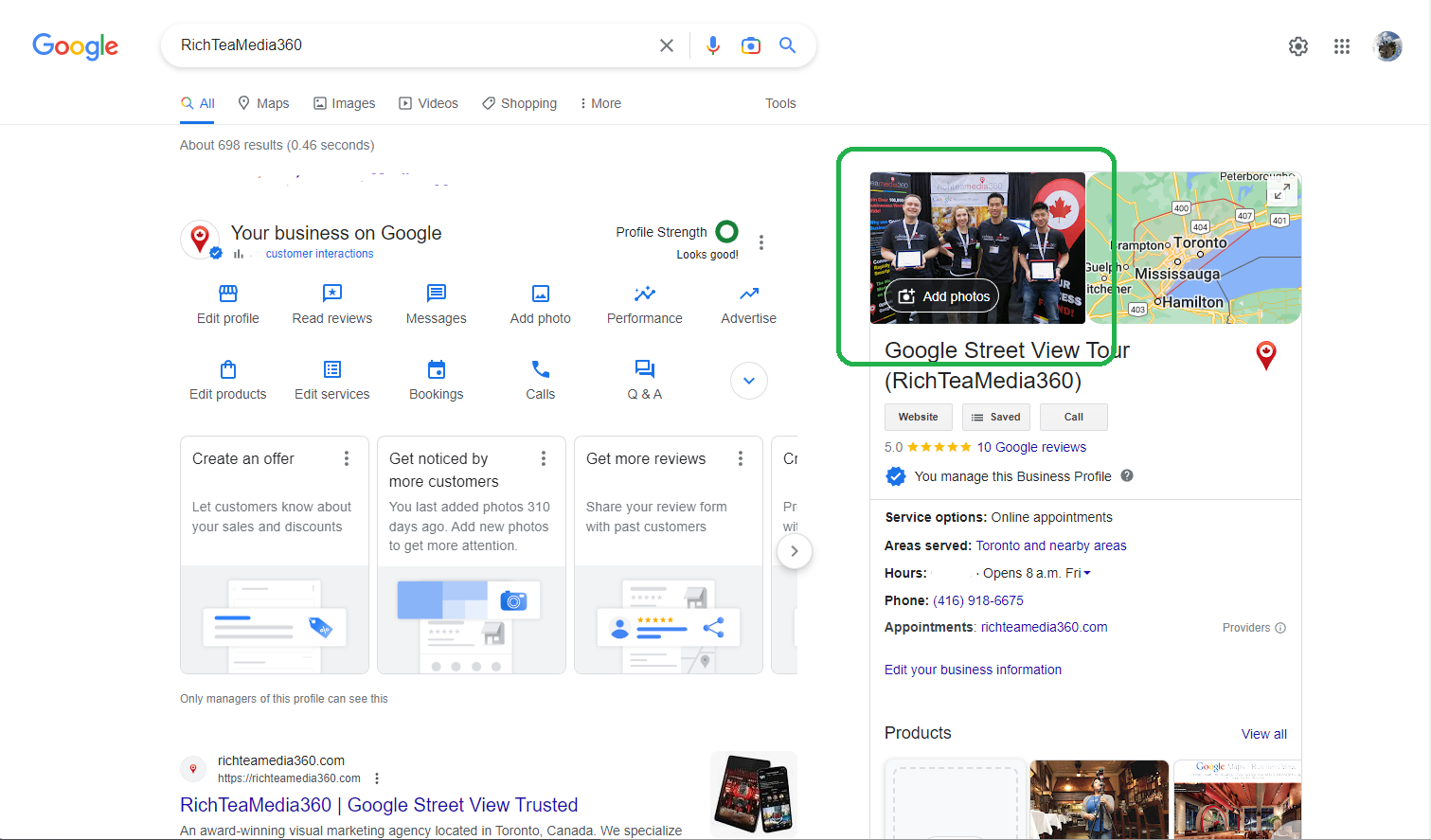Viewport: 1431px width, 840px height.
Task: Open Advertise option
Action: tap(749, 305)
